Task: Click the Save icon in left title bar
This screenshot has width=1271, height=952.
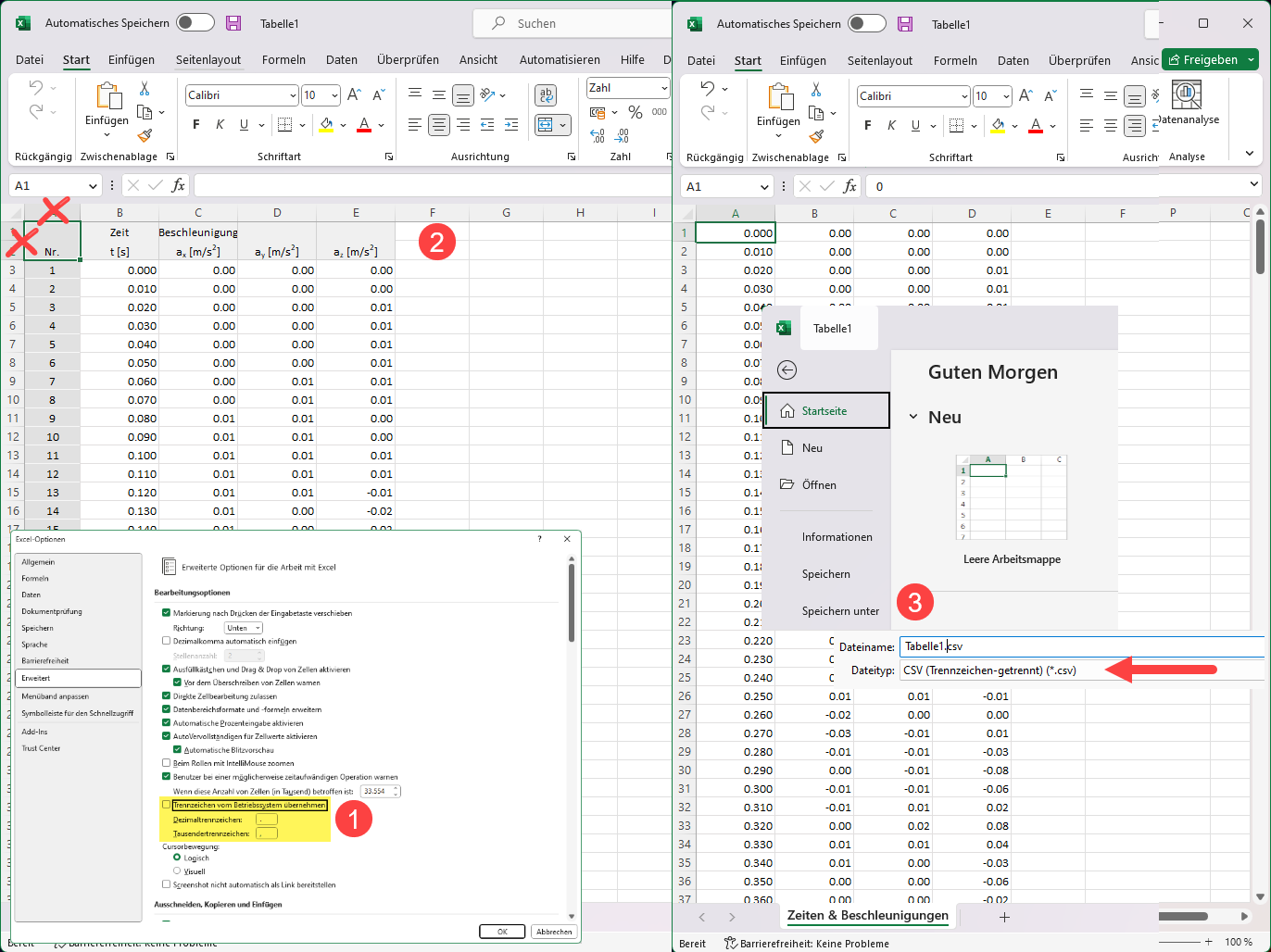Action: [233, 23]
